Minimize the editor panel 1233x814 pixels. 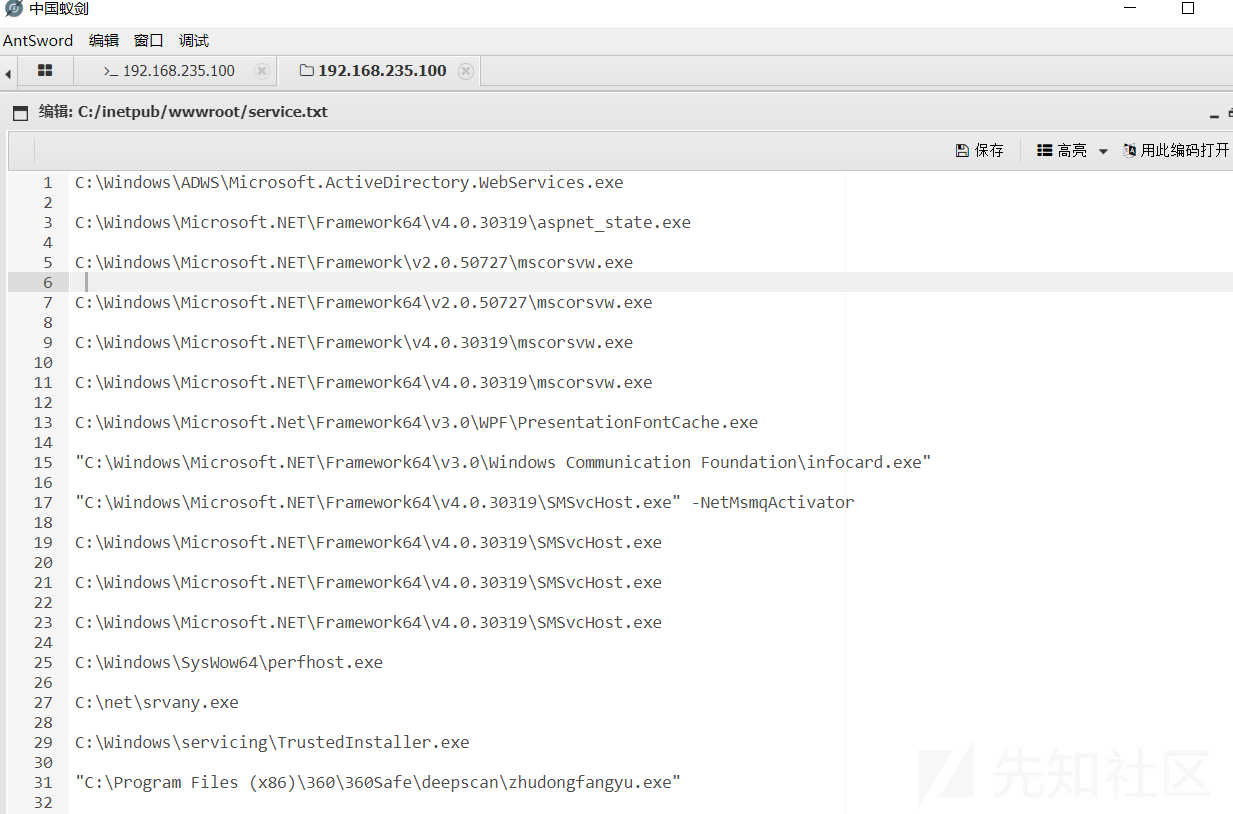point(1214,115)
